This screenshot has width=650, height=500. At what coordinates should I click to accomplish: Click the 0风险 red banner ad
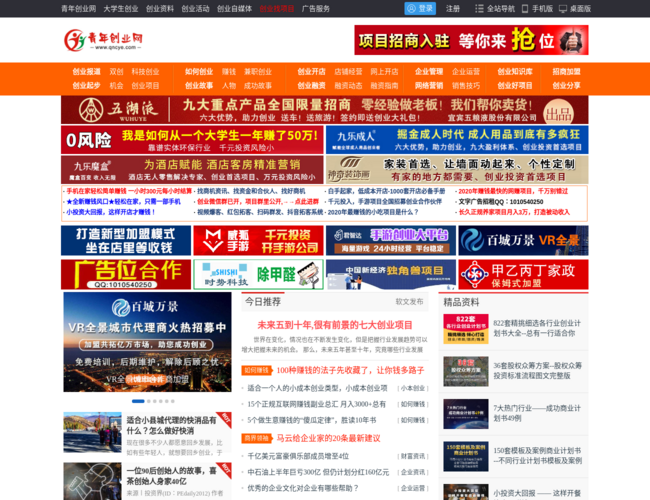click(x=192, y=140)
